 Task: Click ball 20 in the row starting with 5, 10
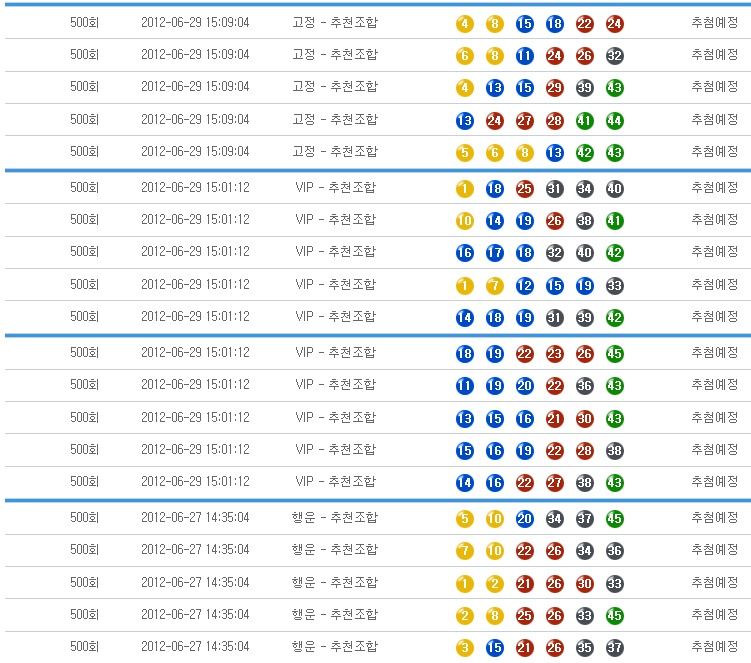pyautogui.click(x=524, y=519)
